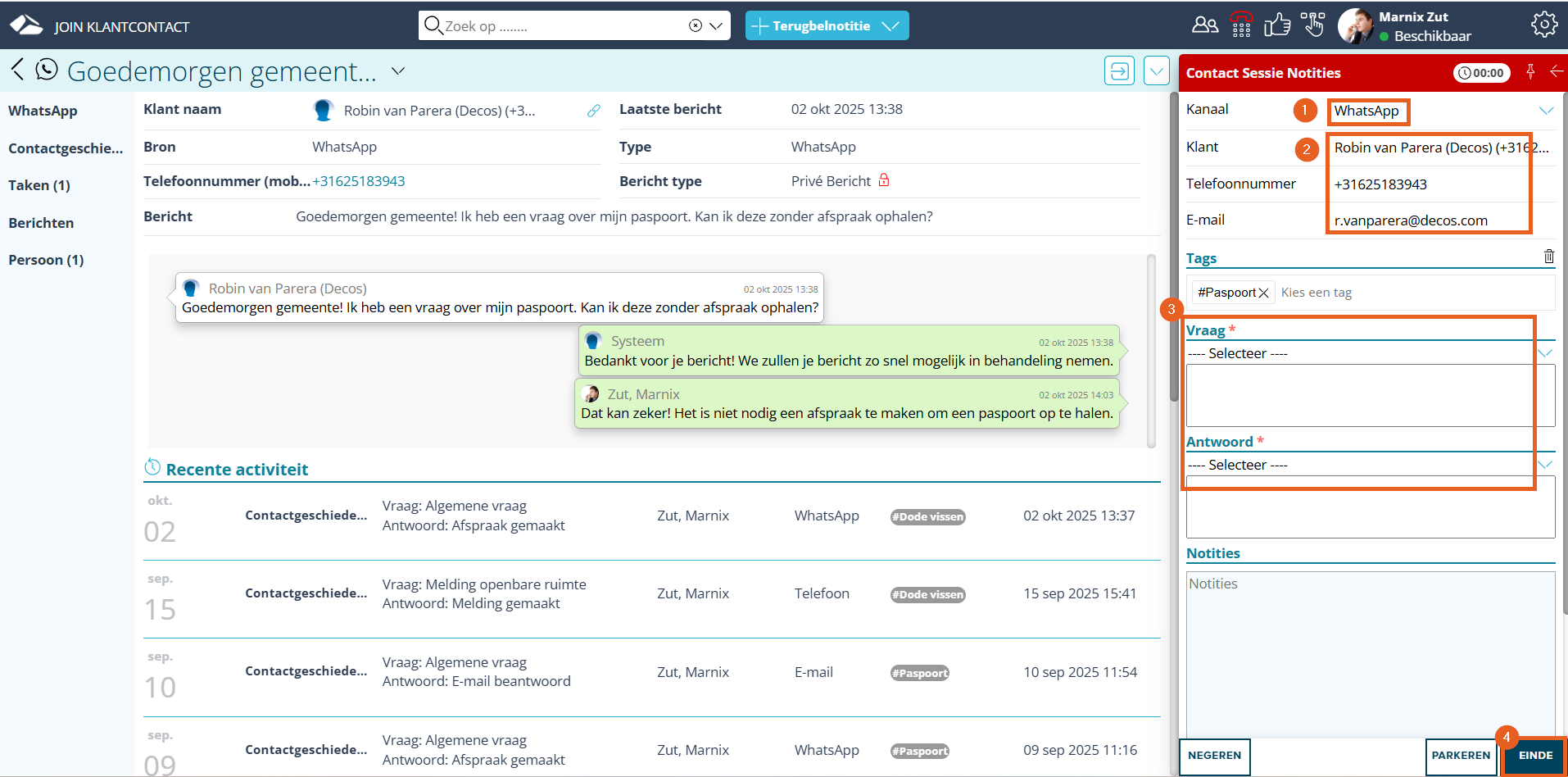The width and height of the screenshot is (1568, 777).
Task: Toggle the Beschikbaar availability status
Action: pyautogui.click(x=1424, y=36)
